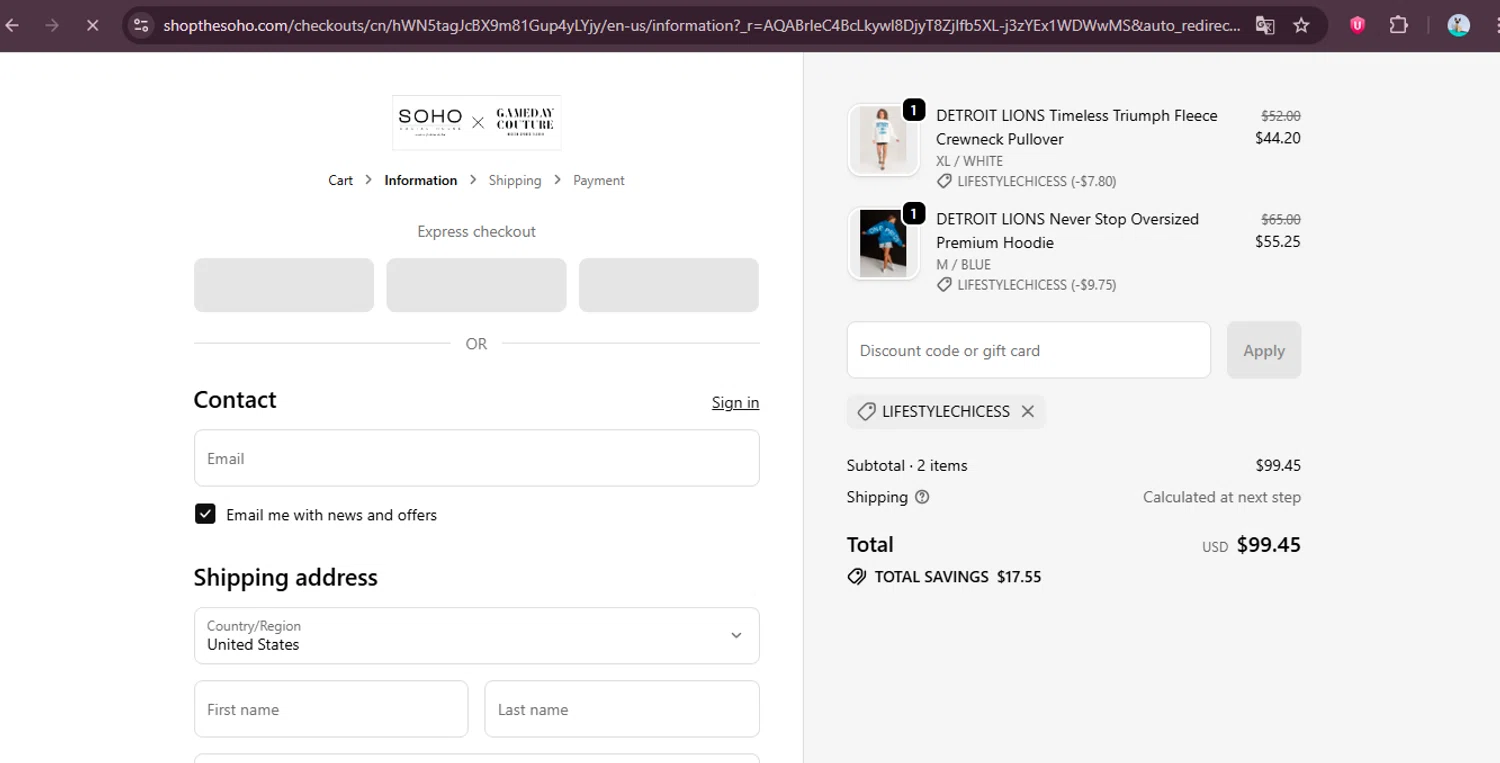Stop page loading with the X button
The image size is (1500, 763).
tap(92, 25)
